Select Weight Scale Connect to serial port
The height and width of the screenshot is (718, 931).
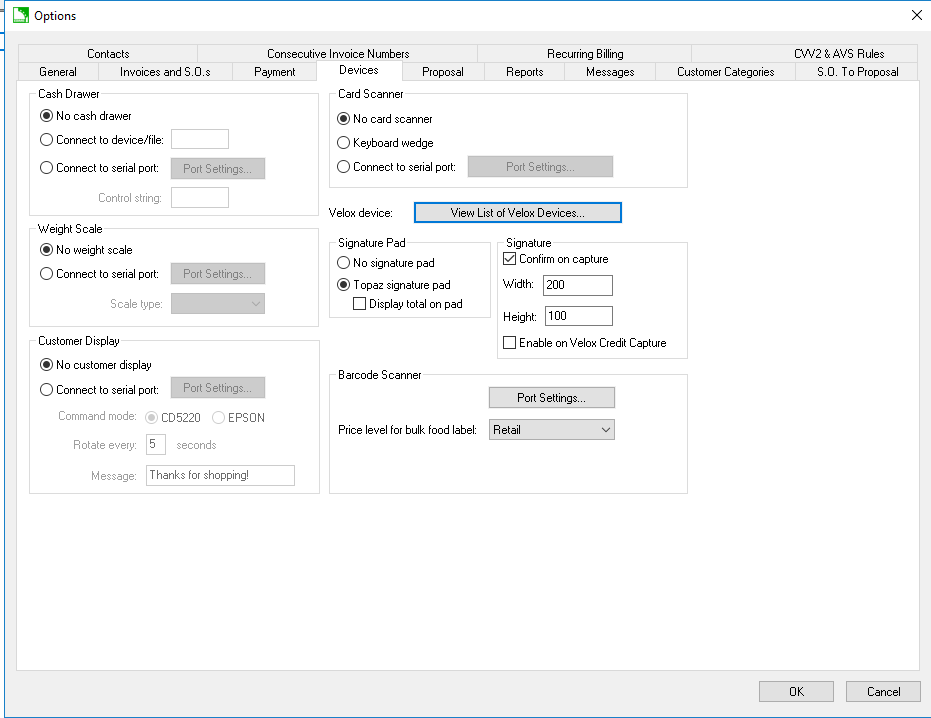[x=47, y=274]
